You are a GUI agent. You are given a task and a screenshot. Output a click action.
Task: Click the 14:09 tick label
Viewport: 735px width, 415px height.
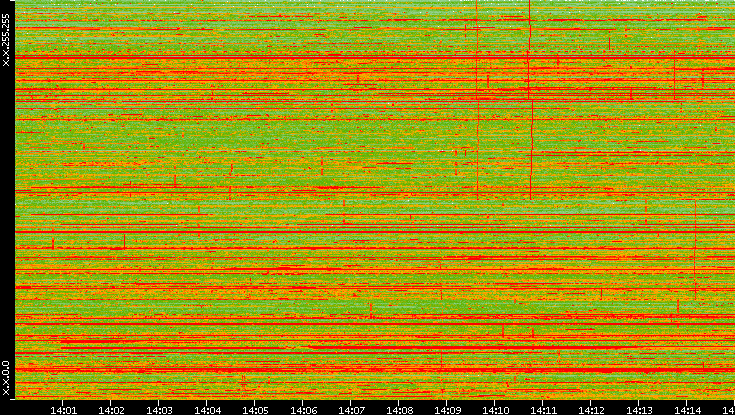point(447,410)
